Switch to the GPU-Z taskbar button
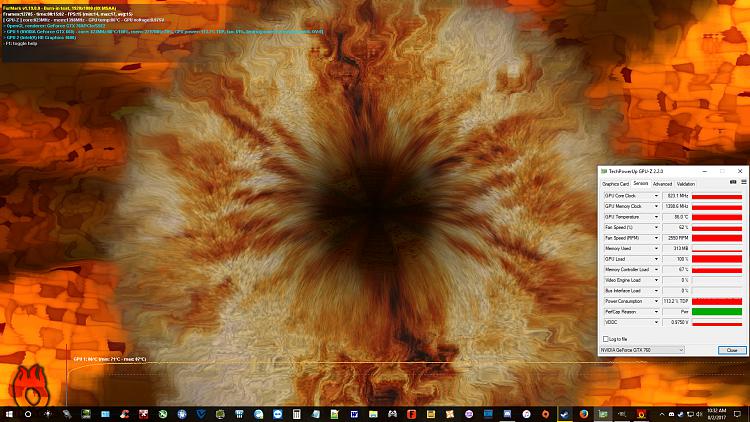Screen dimensions: 750x422 (603, 414)
